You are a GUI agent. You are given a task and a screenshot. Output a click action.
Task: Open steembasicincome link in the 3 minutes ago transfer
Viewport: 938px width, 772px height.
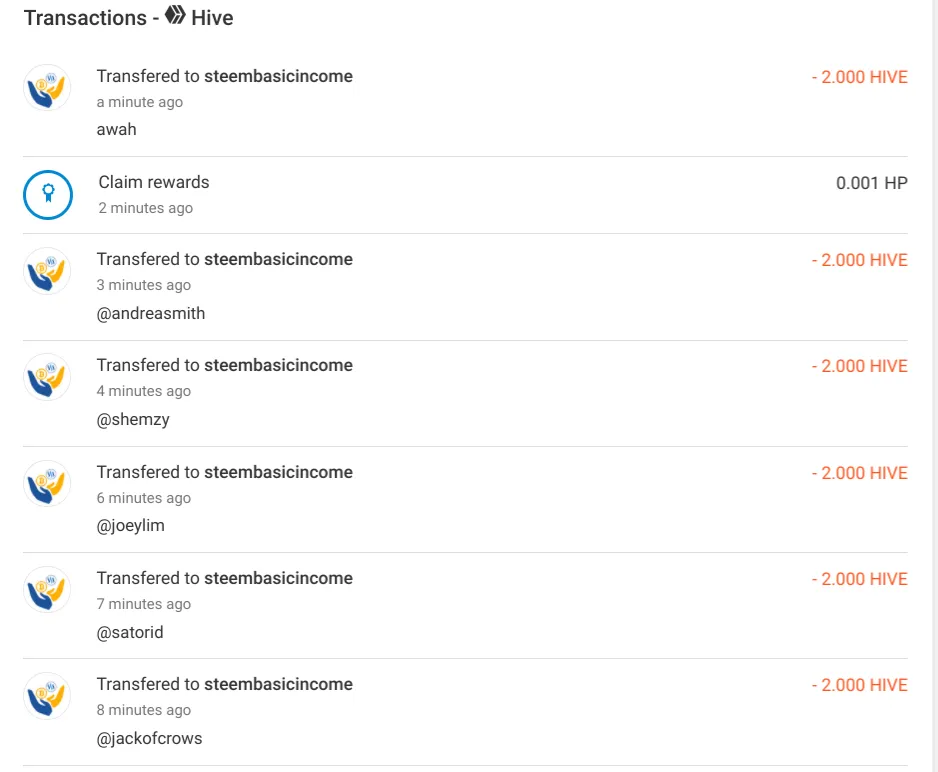coord(278,260)
